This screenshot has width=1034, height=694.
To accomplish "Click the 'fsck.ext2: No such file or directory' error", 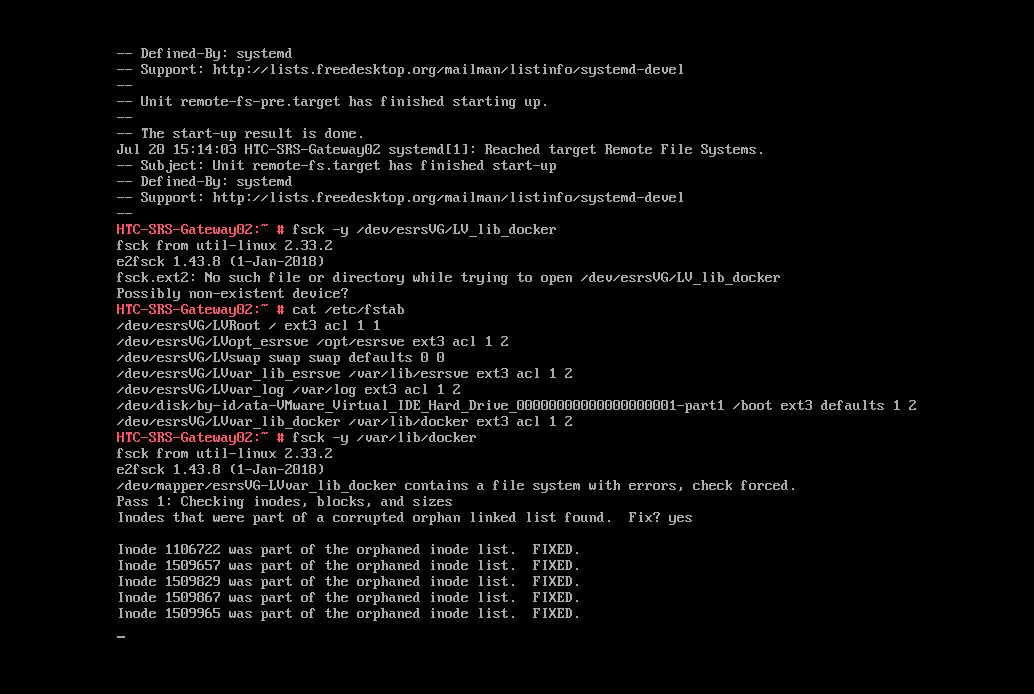I will (448, 278).
